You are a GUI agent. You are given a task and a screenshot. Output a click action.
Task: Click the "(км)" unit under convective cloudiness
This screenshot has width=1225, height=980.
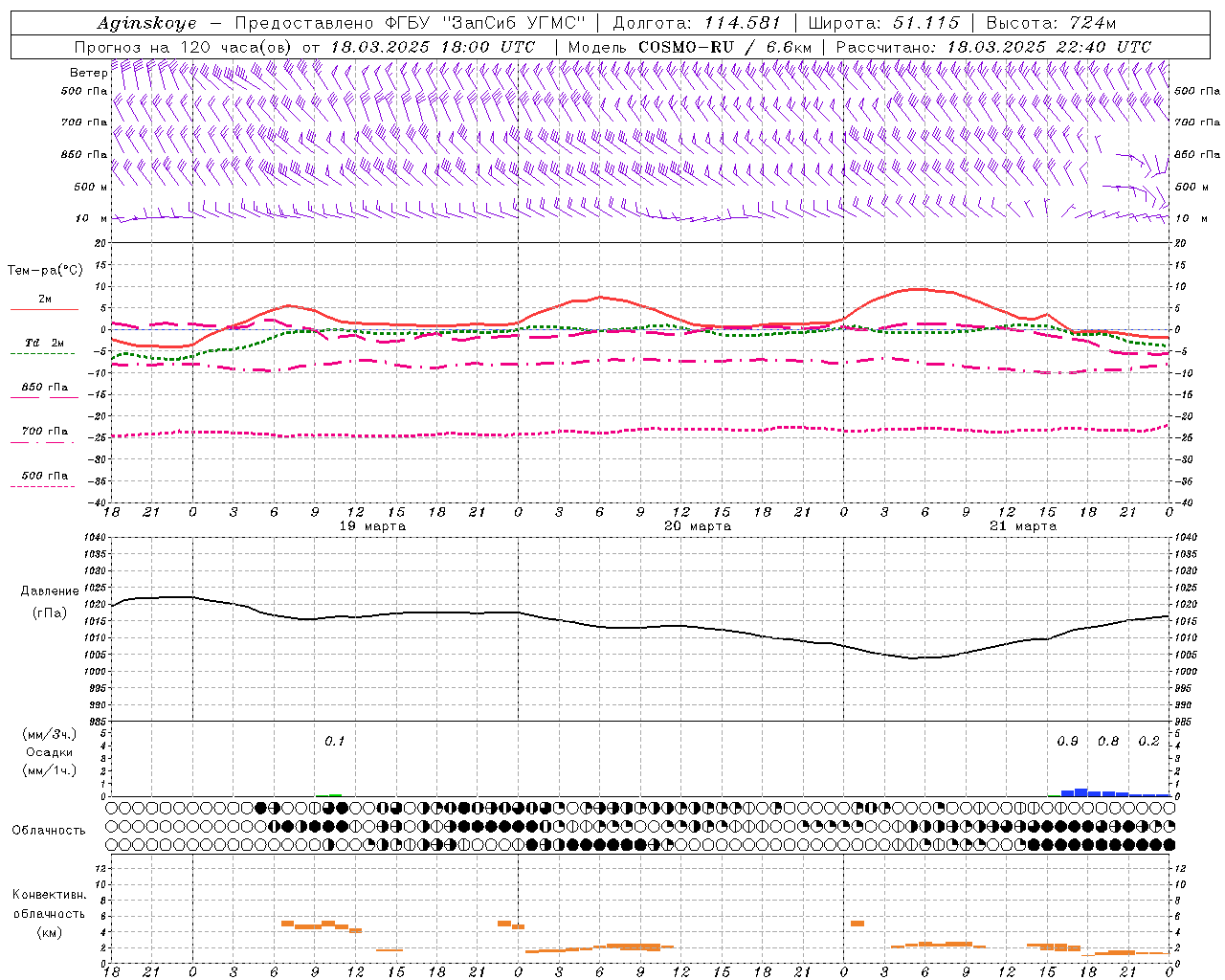(49, 932)
